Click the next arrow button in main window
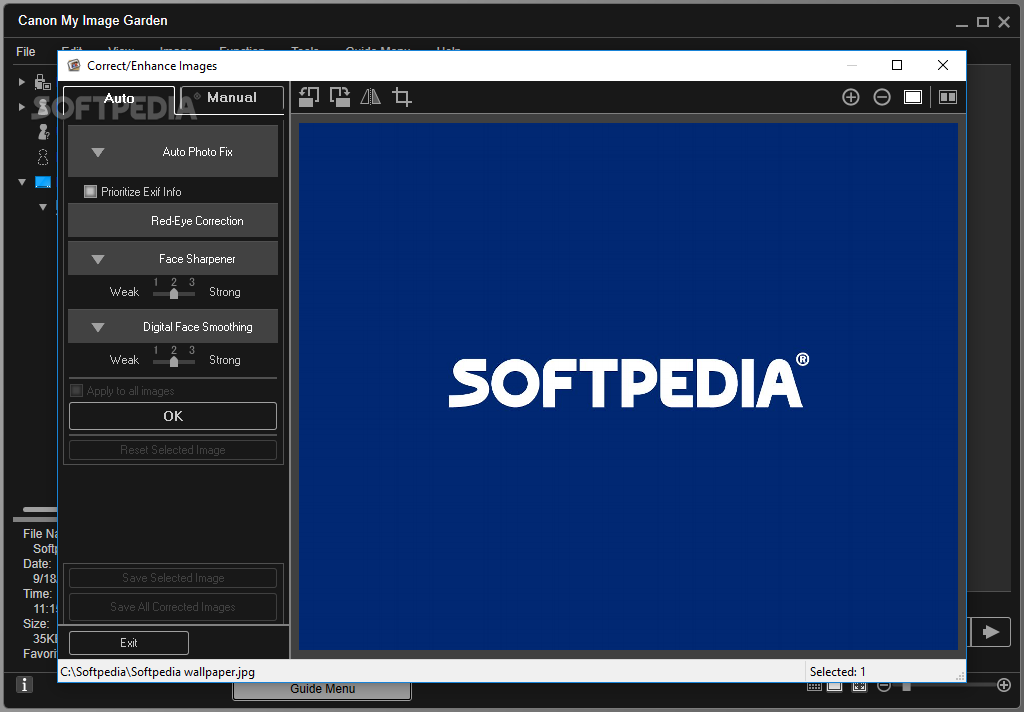The height and width of the screenshot is (712, 1024). click(x=991, y=632)
